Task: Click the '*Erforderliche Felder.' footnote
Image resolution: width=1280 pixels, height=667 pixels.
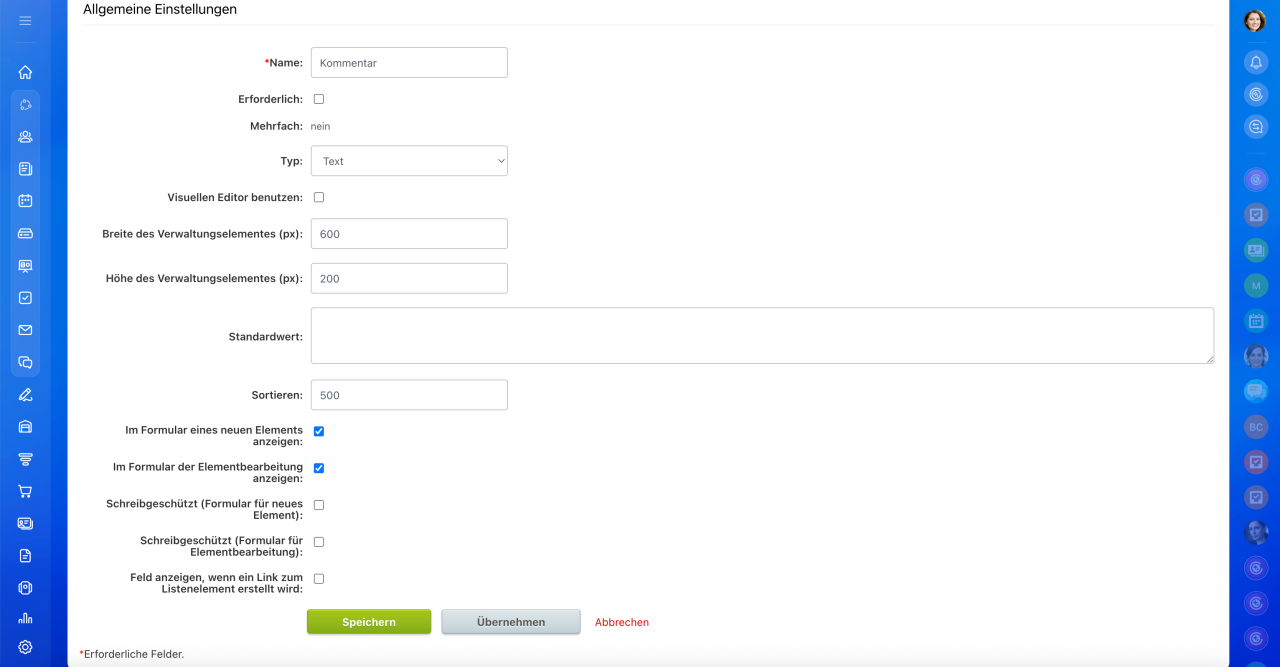Action: 132,654
